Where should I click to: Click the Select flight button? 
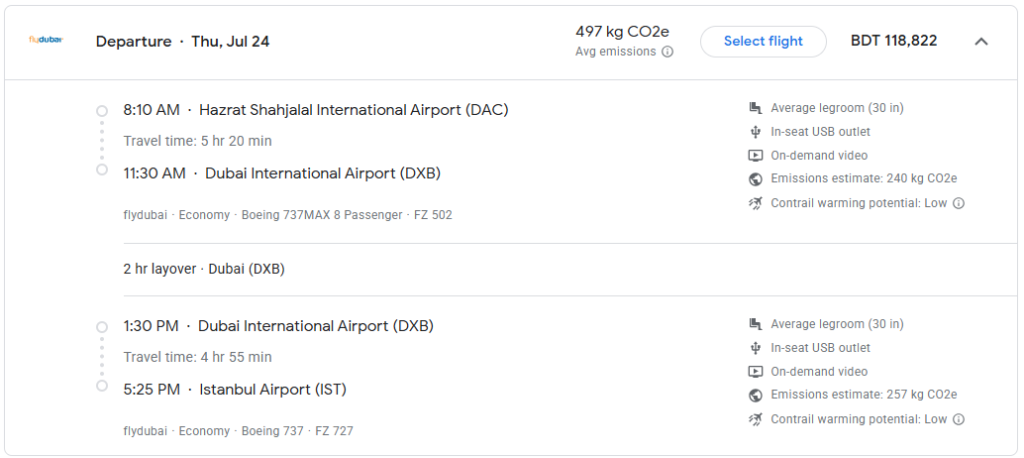763,41
